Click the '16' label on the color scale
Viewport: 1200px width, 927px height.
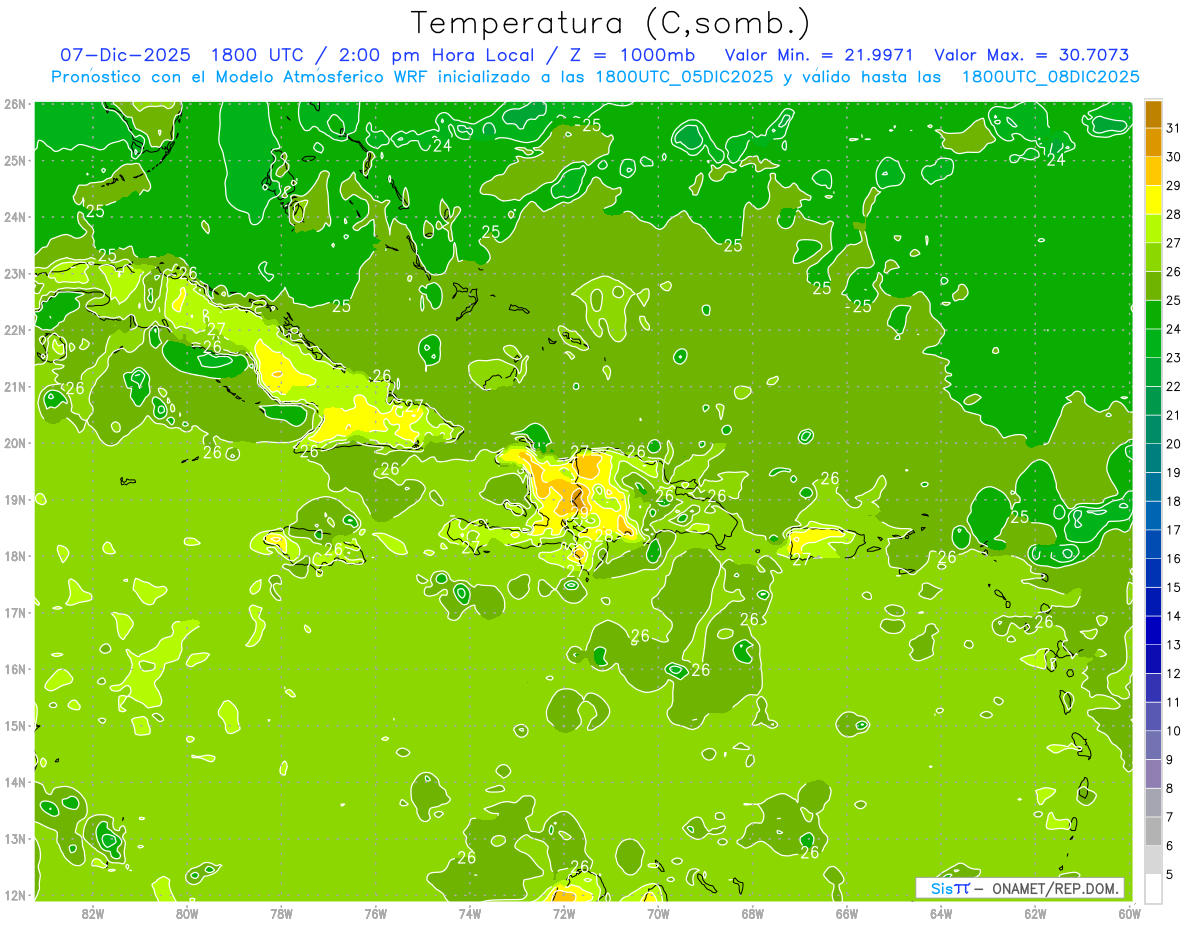click(x=1174, y=558)
